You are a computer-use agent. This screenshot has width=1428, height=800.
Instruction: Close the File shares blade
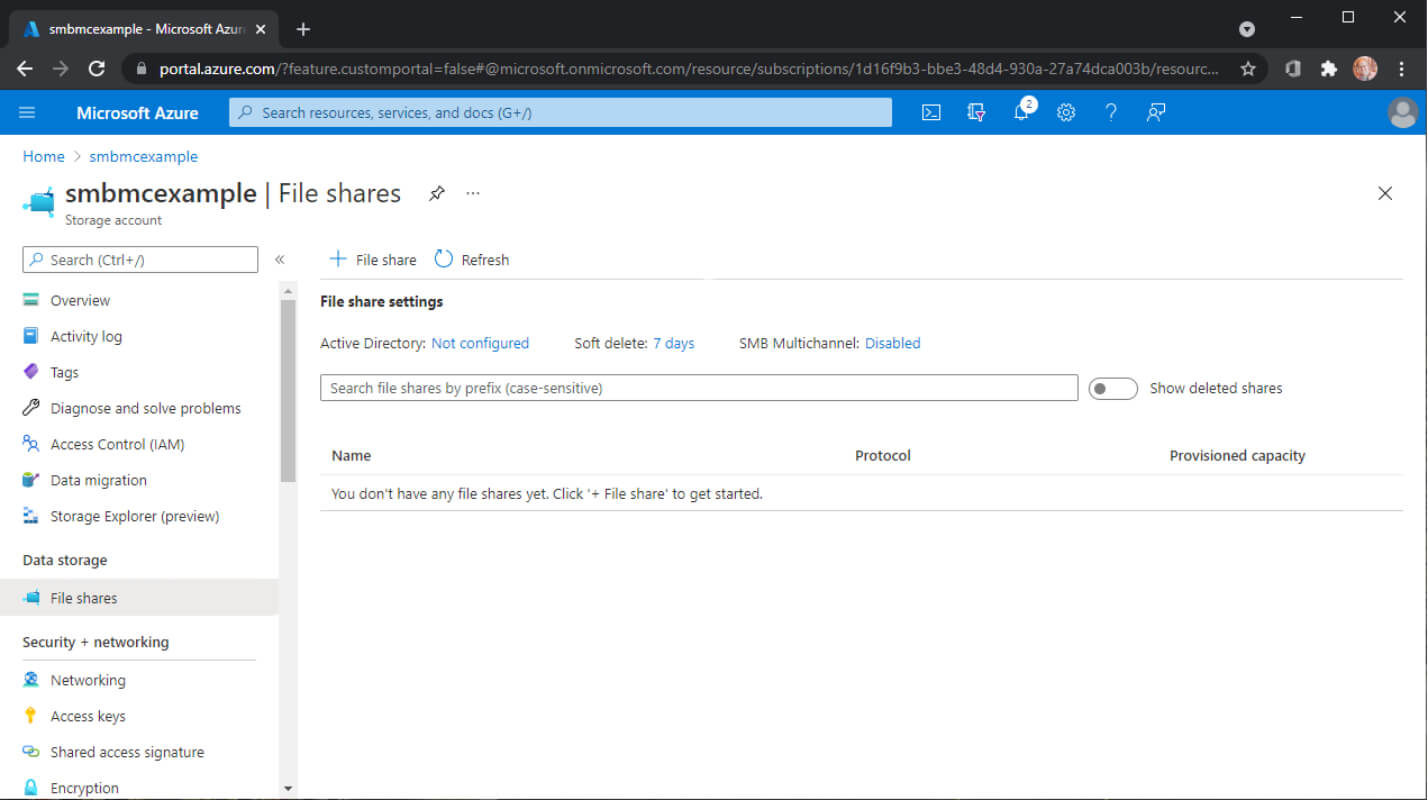1385,193
